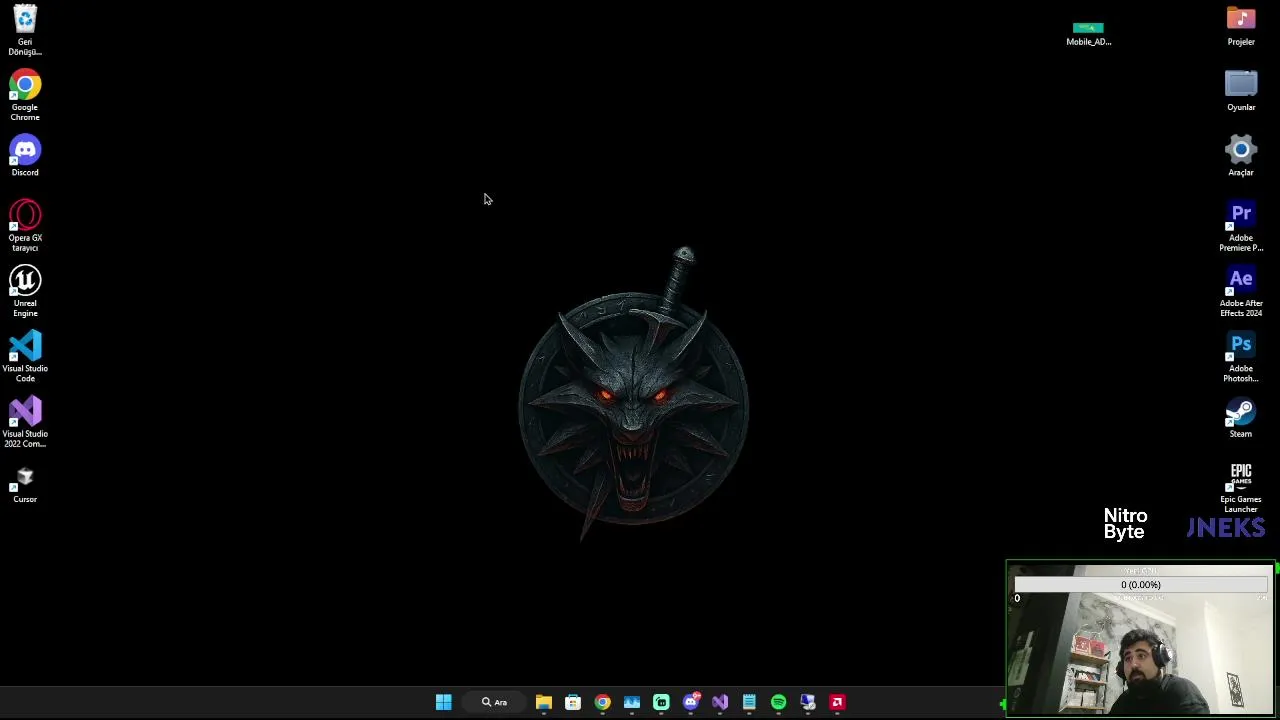Select the Visual Studio 2022 Community shortcut

click(25, 422)
